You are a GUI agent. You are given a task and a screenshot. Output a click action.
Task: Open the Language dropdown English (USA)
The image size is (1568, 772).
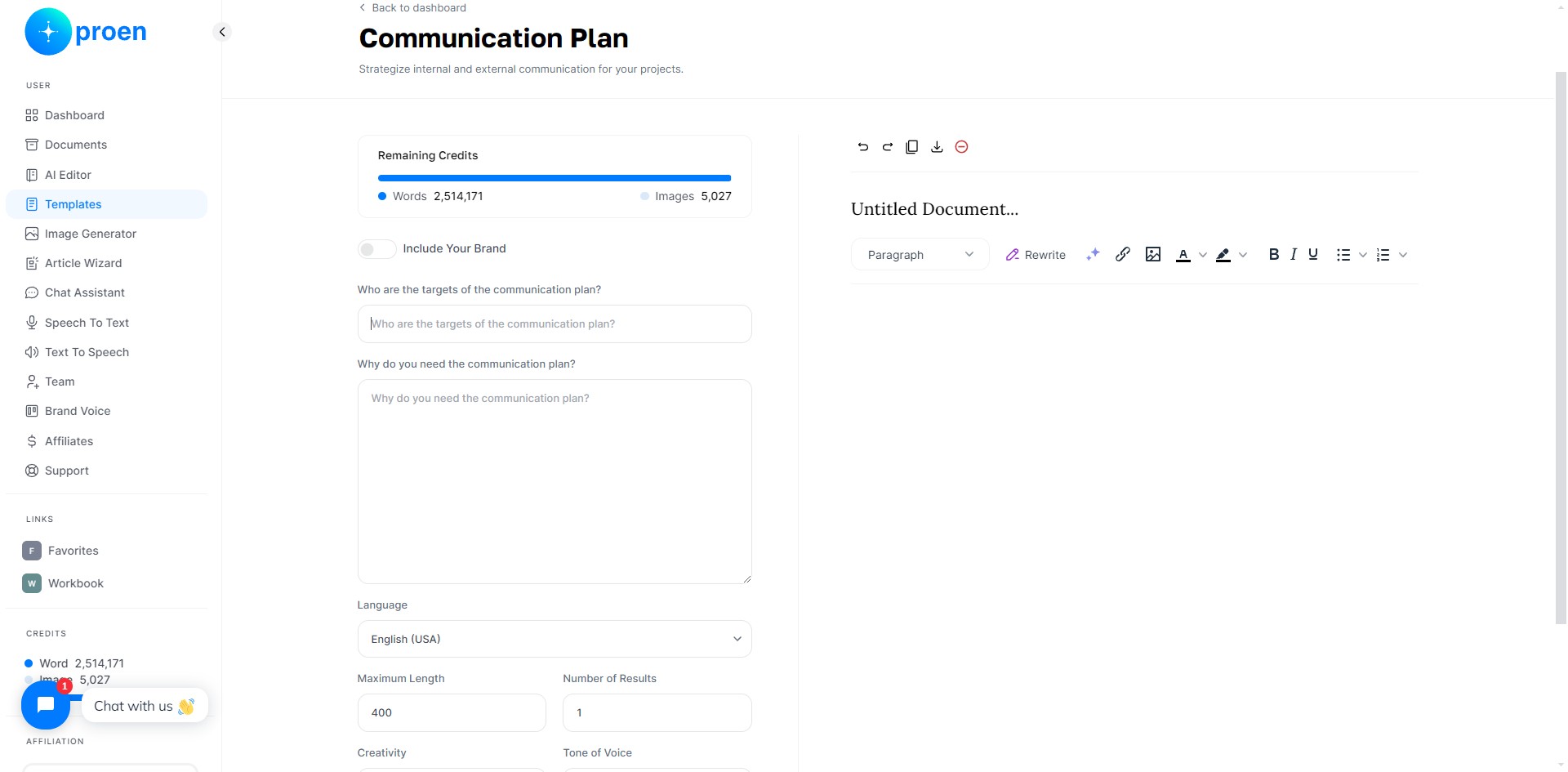555,639
